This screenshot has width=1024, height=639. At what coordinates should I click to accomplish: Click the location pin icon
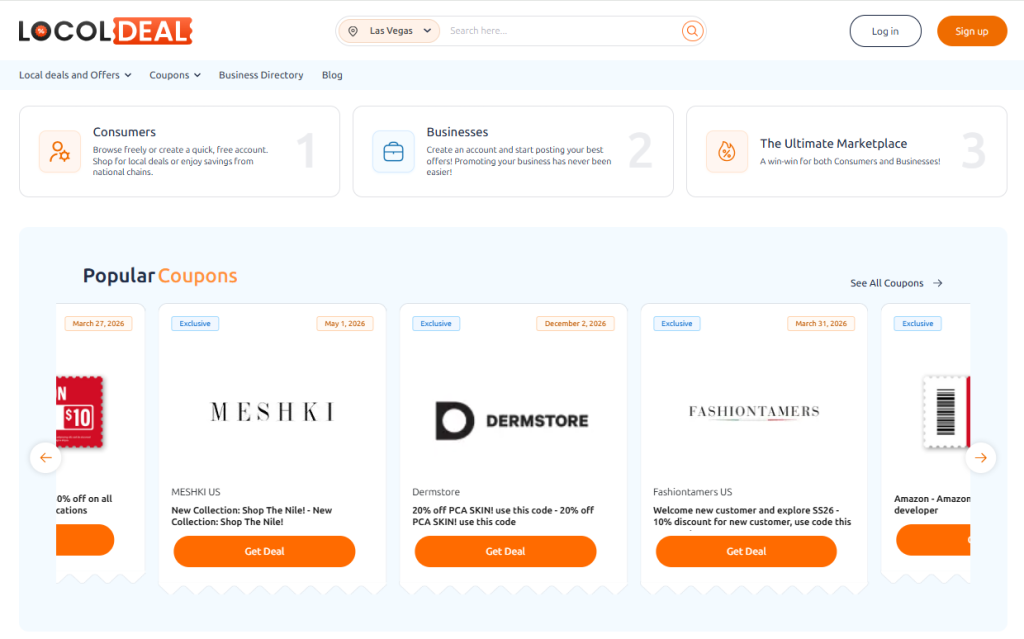pyautogui.click(x=353, y=31)
